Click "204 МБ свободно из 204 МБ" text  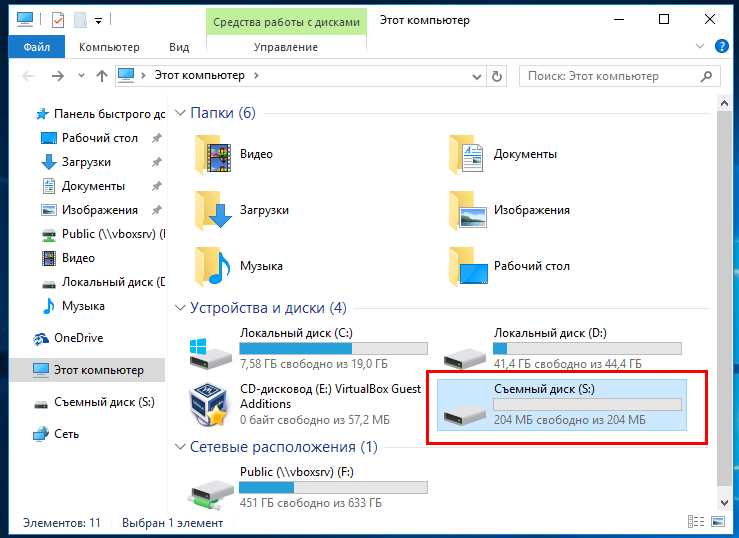pos(570,420)
